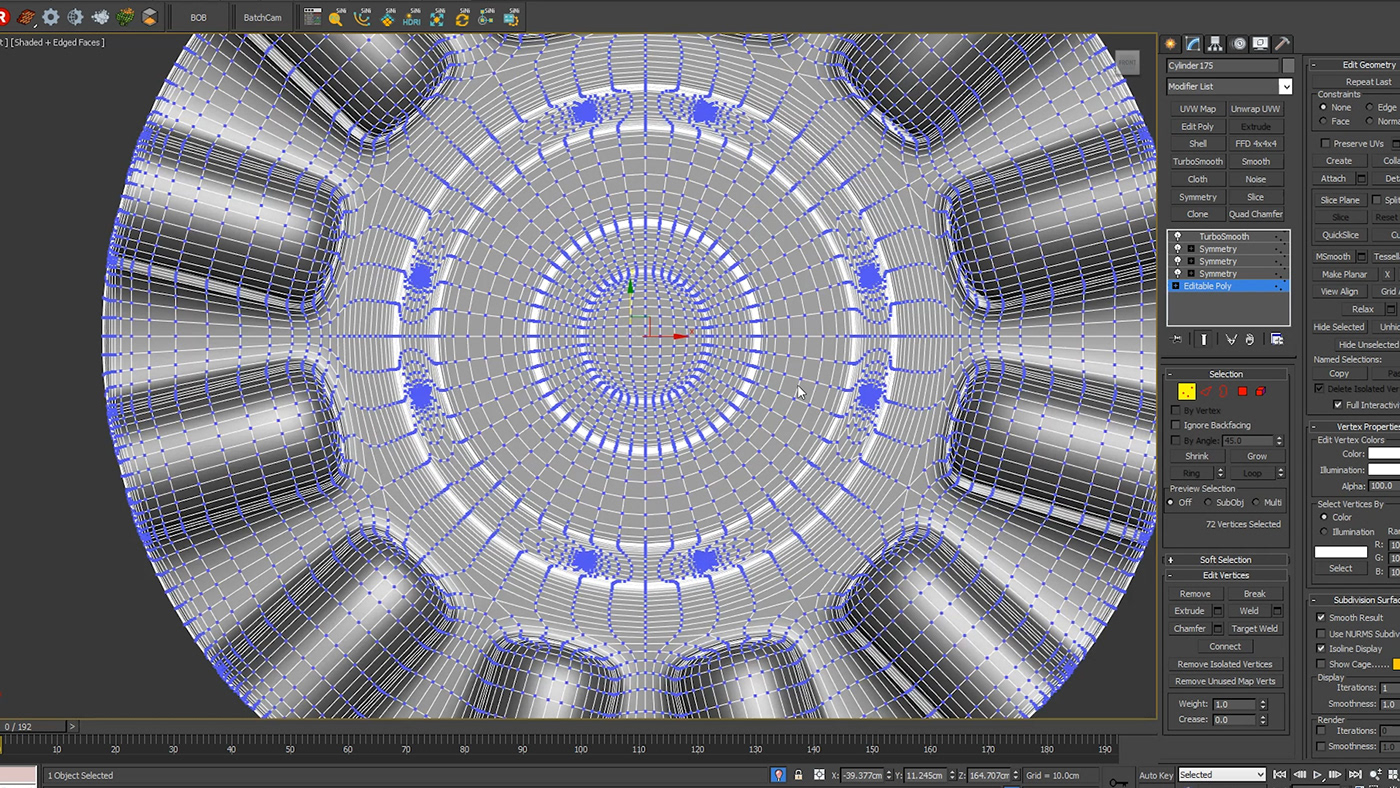Enable Ignore Backfacing checkbox

[x=1176, y=425]
